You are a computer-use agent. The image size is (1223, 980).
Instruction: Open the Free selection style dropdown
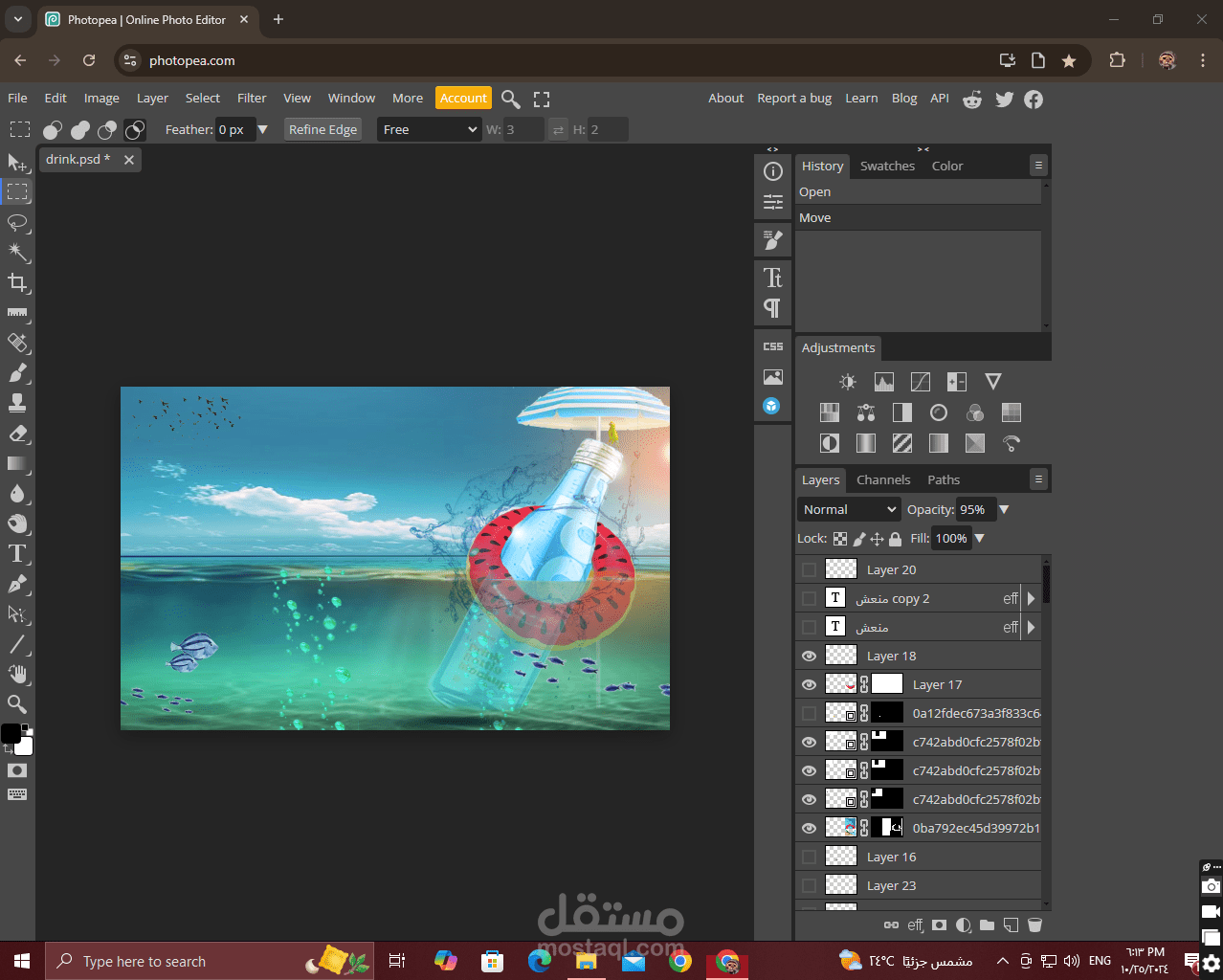(x=429, y=130)
